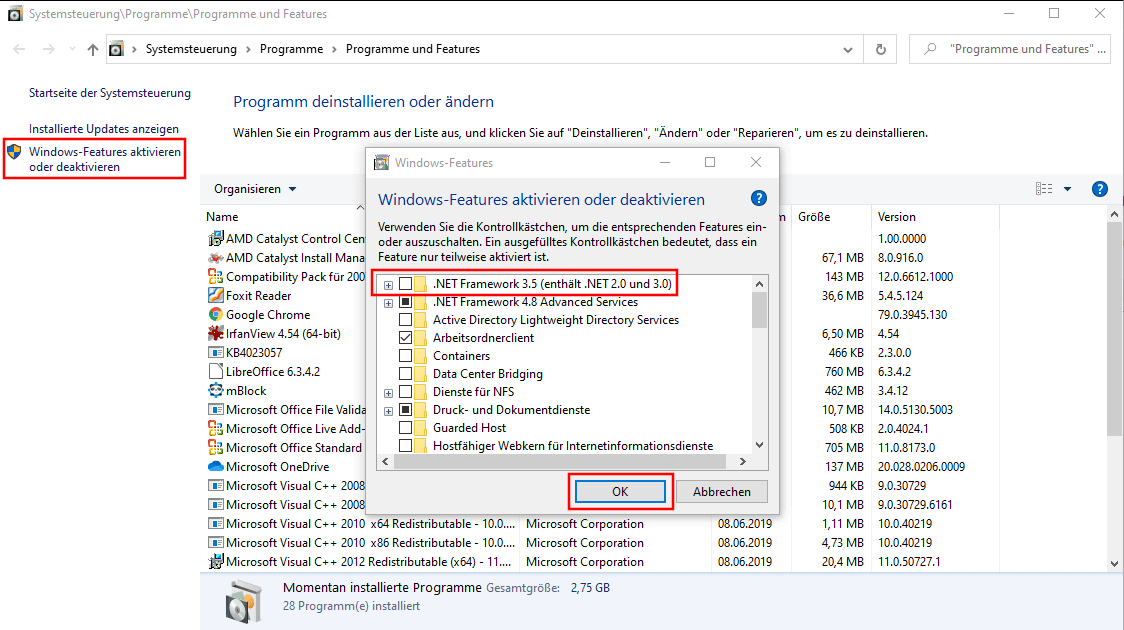Check the Guarded Host checkbox
1124x630 pixels.
pyautogui.click(x=406, y=428)
